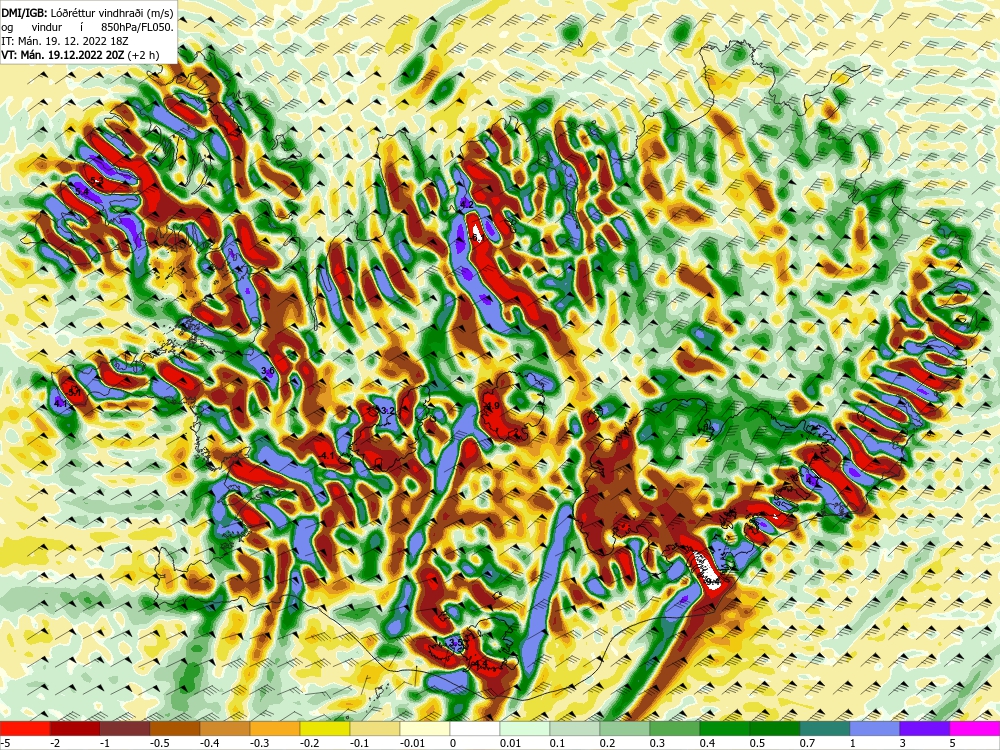This screenshot has height=750, width=1000.
Task: Pick the magenta swatch right of 5
Action: (975, 728)
